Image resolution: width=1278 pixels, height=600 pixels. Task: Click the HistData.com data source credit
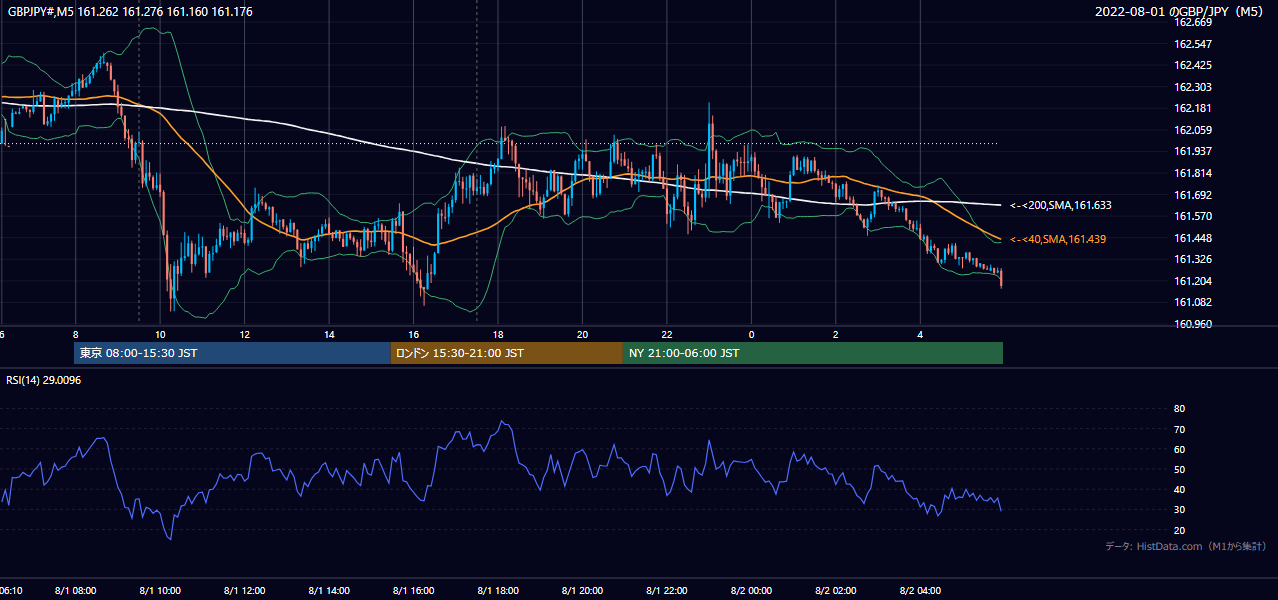pyautogui.click(x=1185, y=547)
